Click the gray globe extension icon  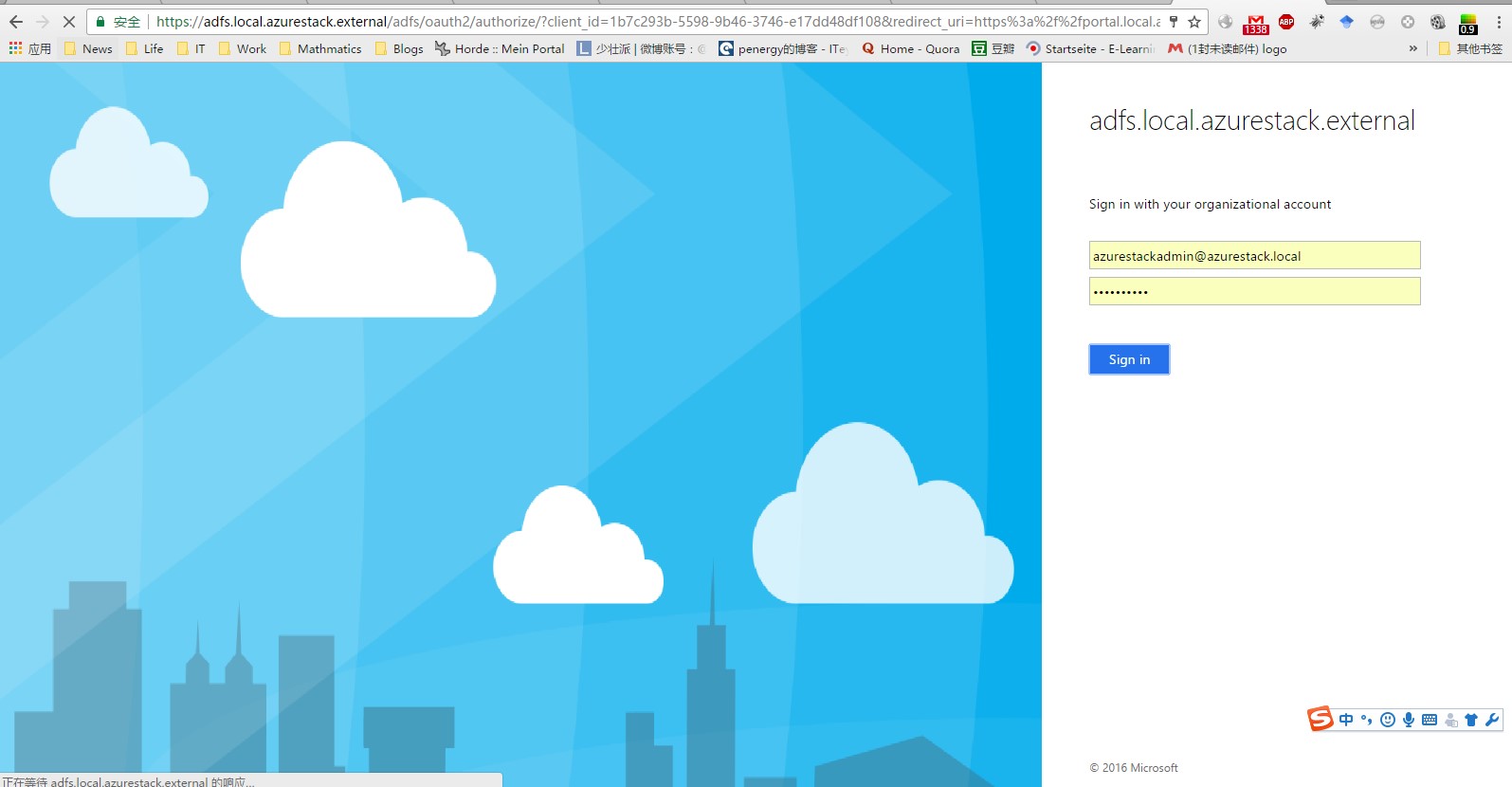(1226, 22)
